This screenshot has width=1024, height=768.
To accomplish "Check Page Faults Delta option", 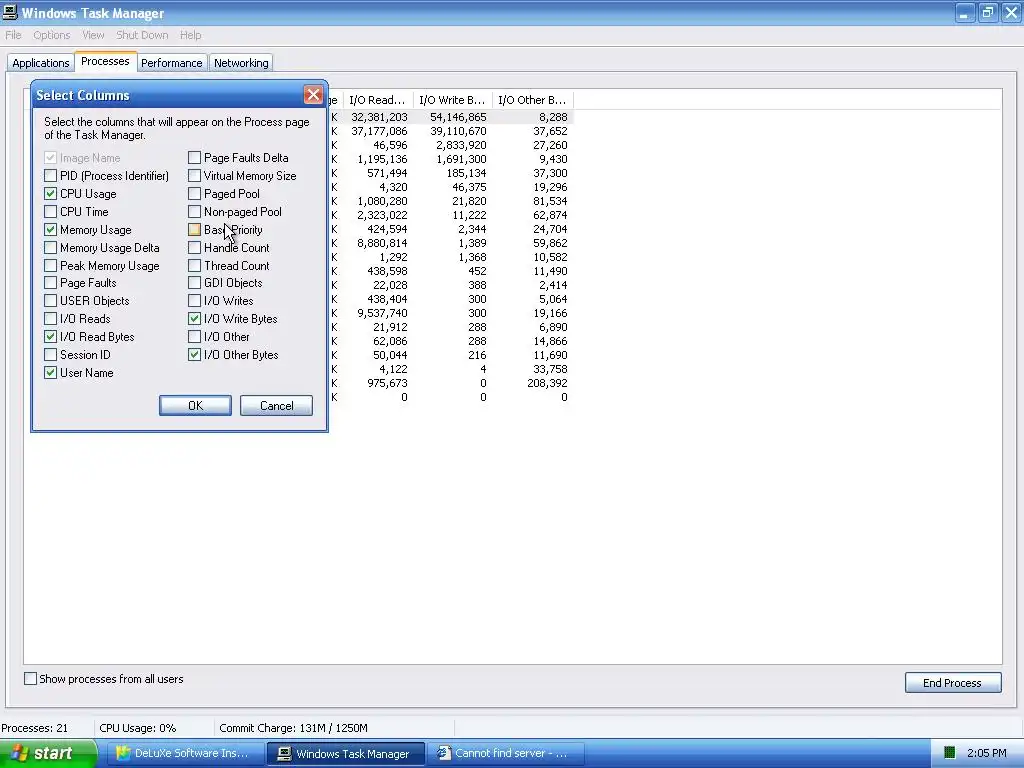I will point(194,157).
